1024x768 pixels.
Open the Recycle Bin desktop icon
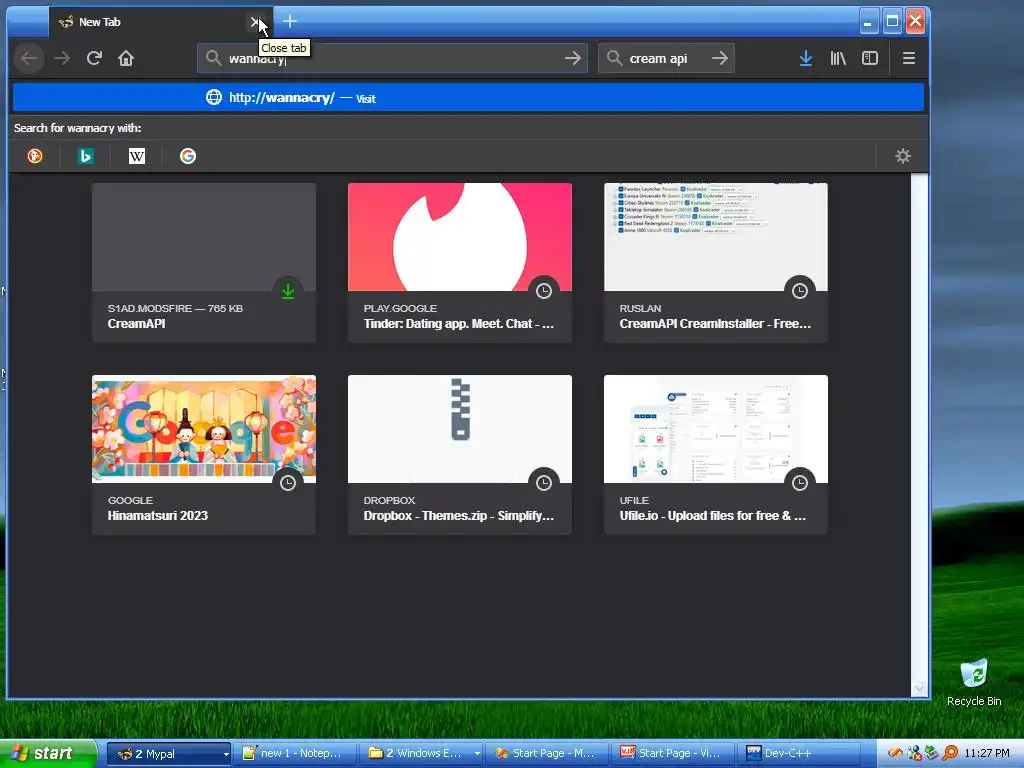point(974,683)
